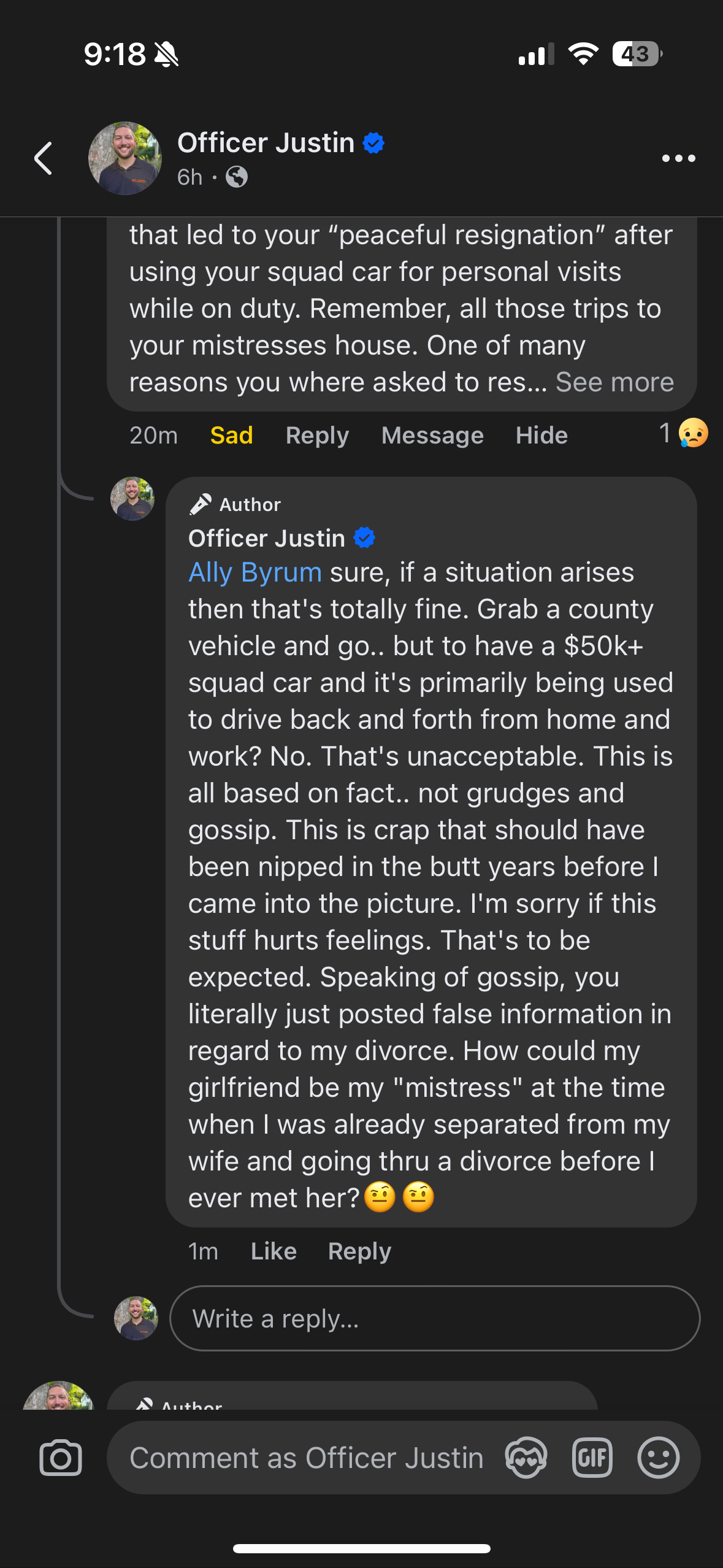The width and height of the screenshot is (723, 1568).
Task: Open Officer Justin's header profile picture
Action: [x=125, y=158]
